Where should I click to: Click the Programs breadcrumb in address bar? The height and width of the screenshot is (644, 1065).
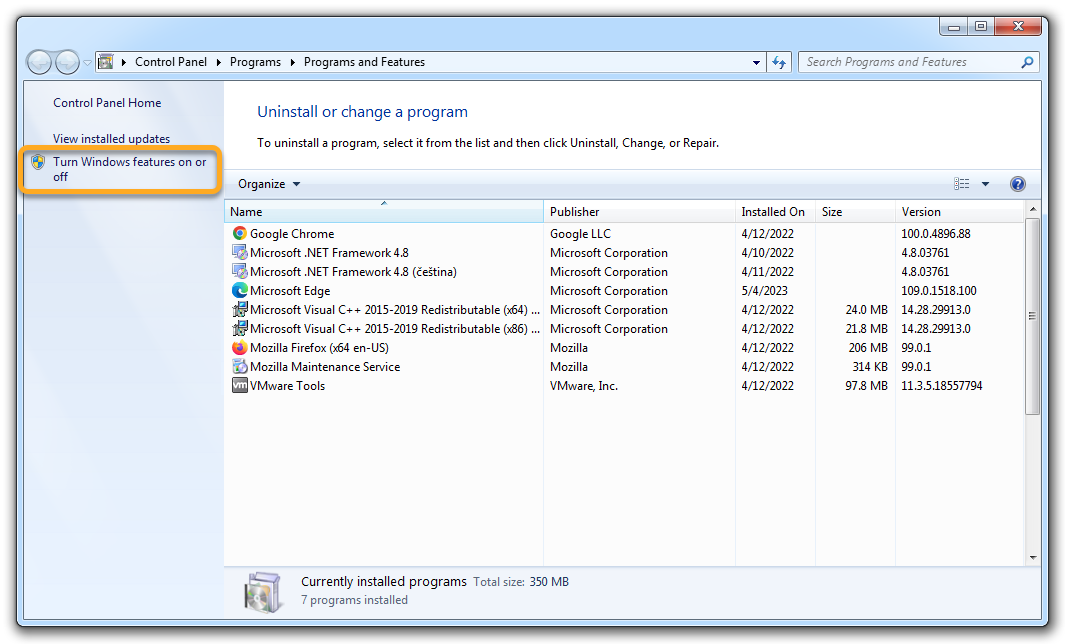point(255,62)
